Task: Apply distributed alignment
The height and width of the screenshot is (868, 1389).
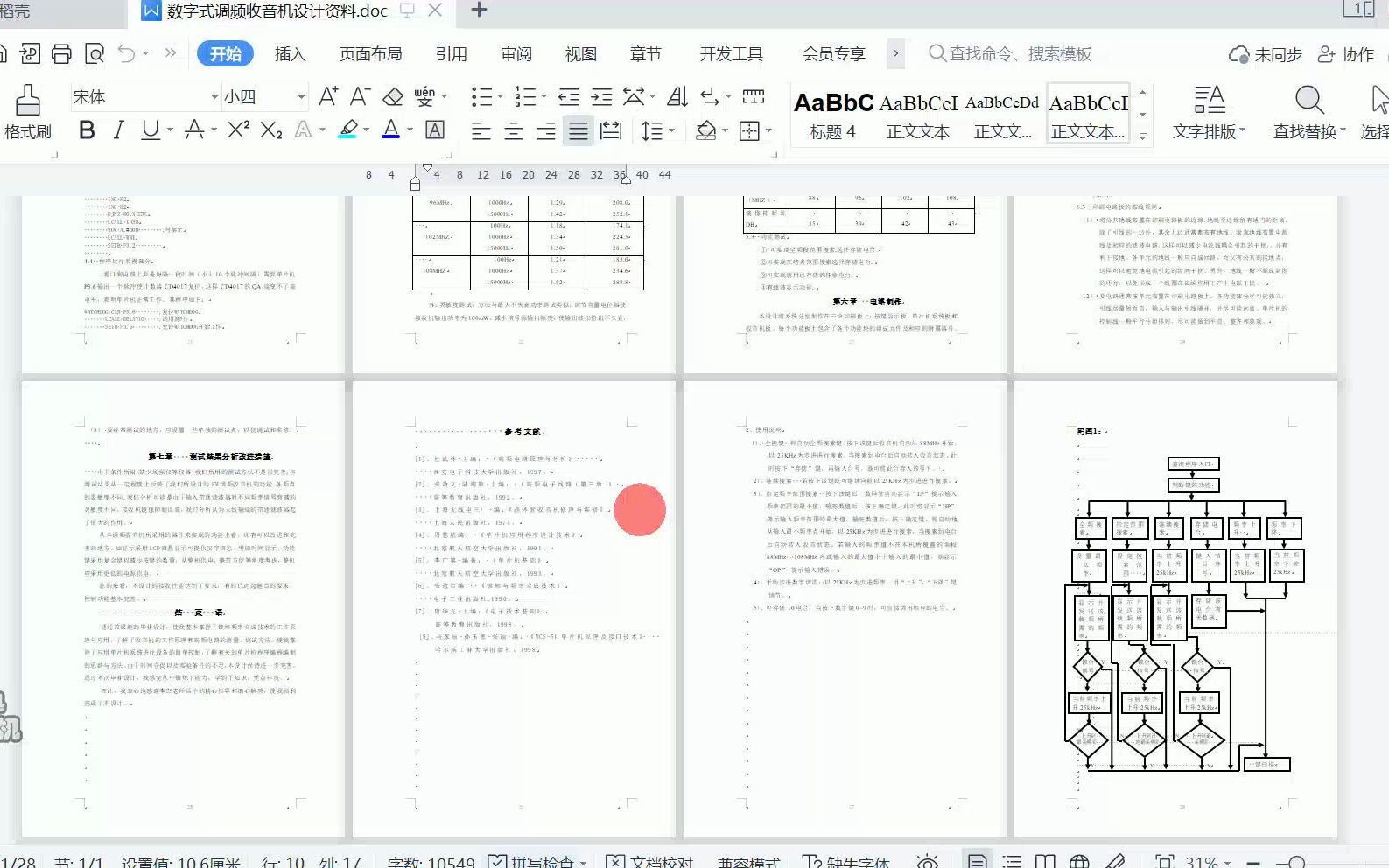Action: tap(611, 131)
